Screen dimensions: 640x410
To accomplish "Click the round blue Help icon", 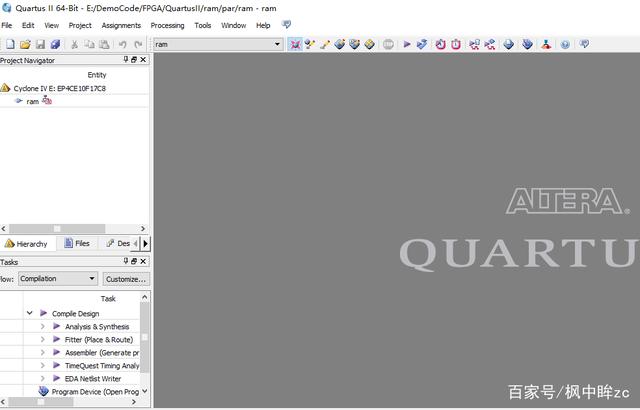I will tap(565, 44).
